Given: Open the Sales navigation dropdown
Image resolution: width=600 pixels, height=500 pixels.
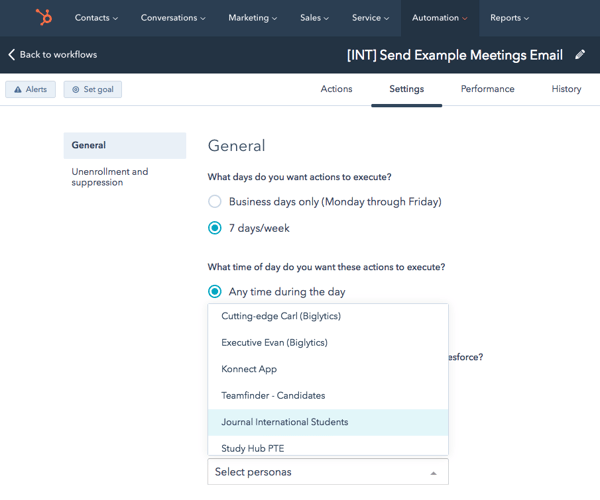Looking at the screenshot, I should pyautogui.click(x=316, y=18).
